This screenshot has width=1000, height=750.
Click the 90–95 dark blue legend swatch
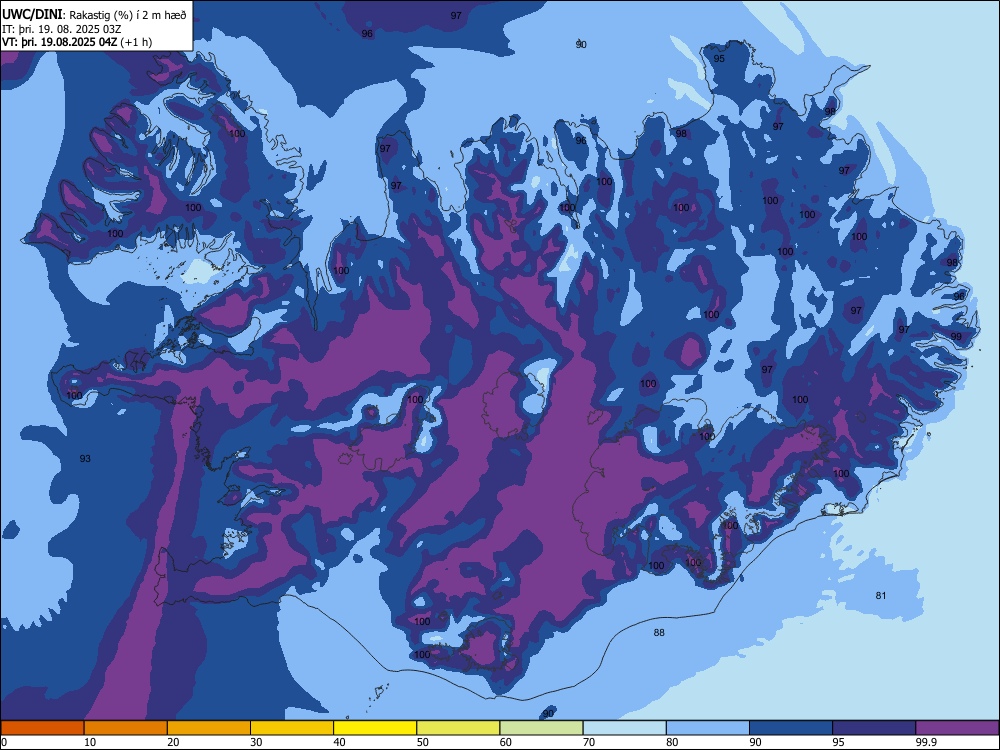coord(791,728)
